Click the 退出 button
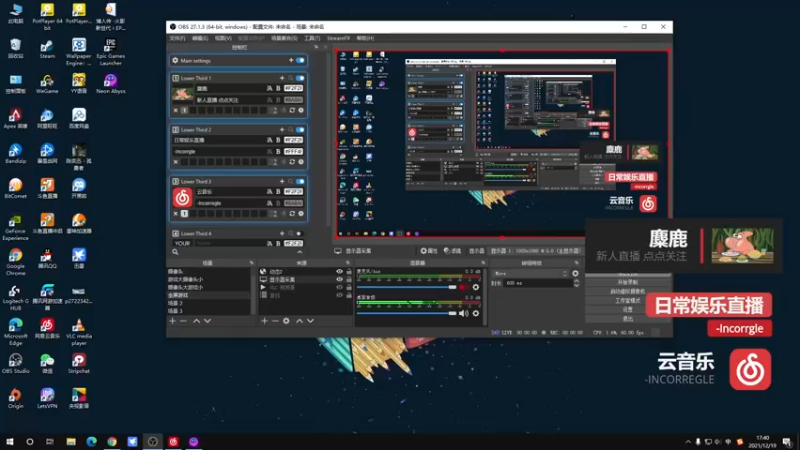800x450 pixels. [x=628, y=319]
